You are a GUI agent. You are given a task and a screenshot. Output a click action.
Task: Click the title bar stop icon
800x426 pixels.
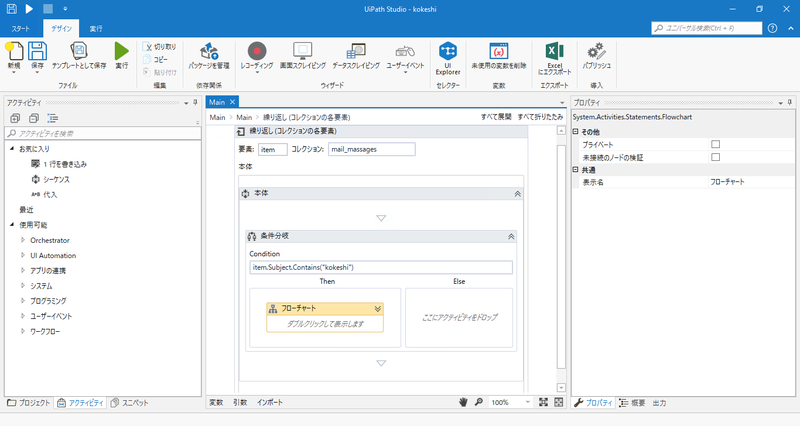(47, 9)
